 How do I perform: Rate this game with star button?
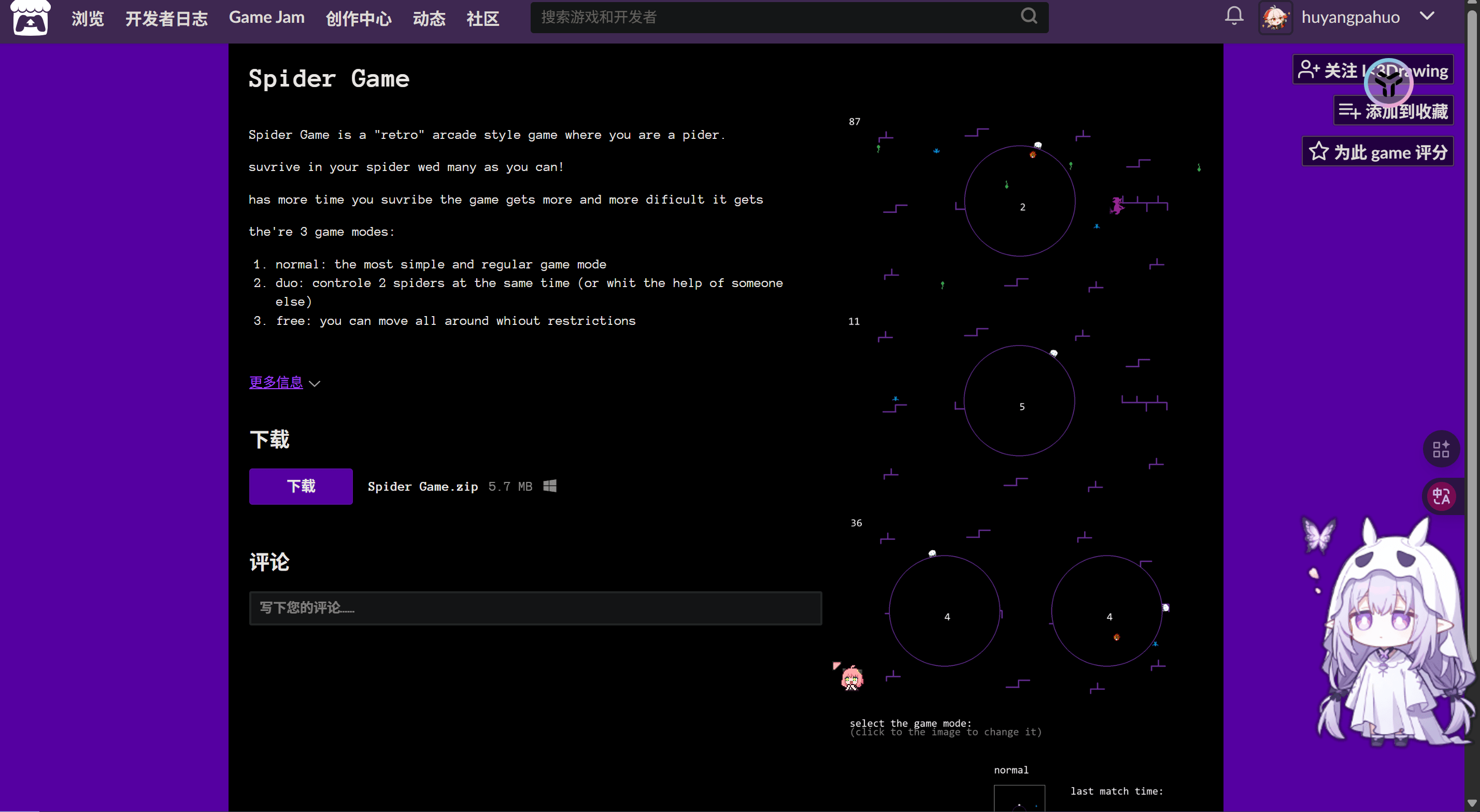pos(1377,152)
